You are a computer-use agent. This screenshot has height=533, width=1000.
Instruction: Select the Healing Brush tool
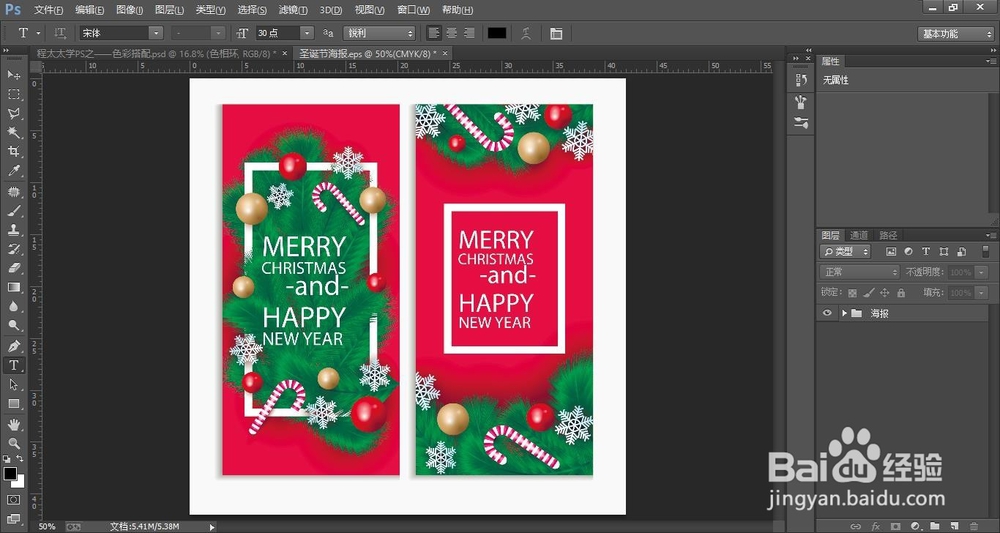pos(13,192)
